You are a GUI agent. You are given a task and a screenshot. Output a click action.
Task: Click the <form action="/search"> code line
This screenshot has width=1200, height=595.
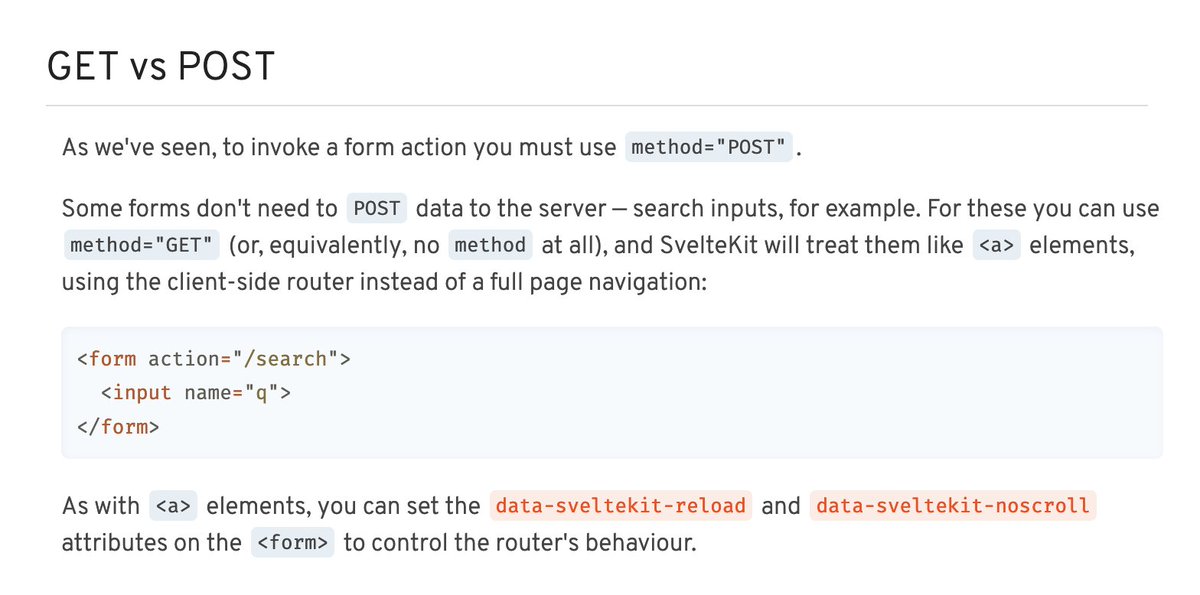click(x=214, y=358)
